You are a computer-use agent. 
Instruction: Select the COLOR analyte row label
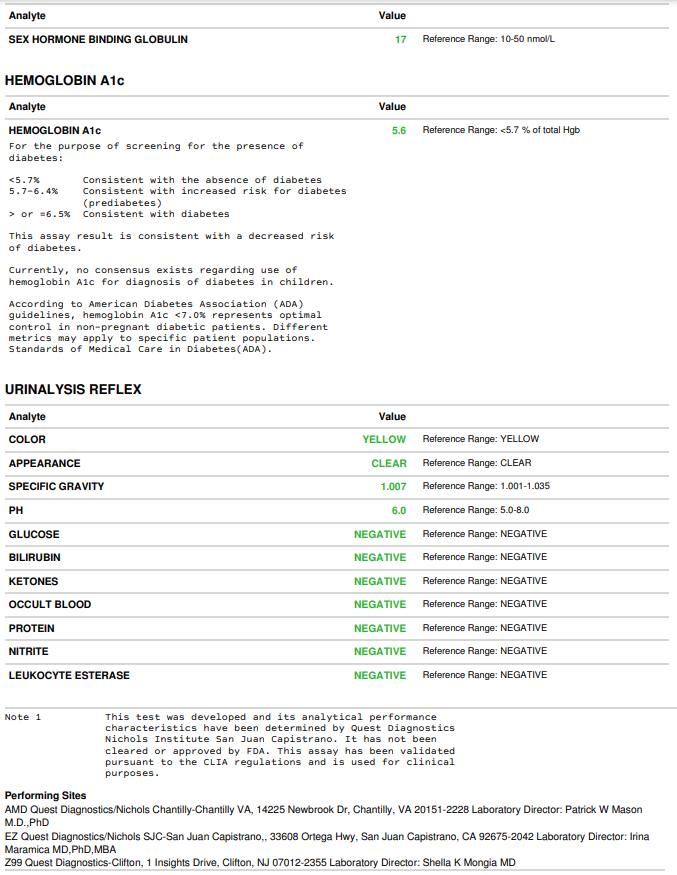(27, 440)
